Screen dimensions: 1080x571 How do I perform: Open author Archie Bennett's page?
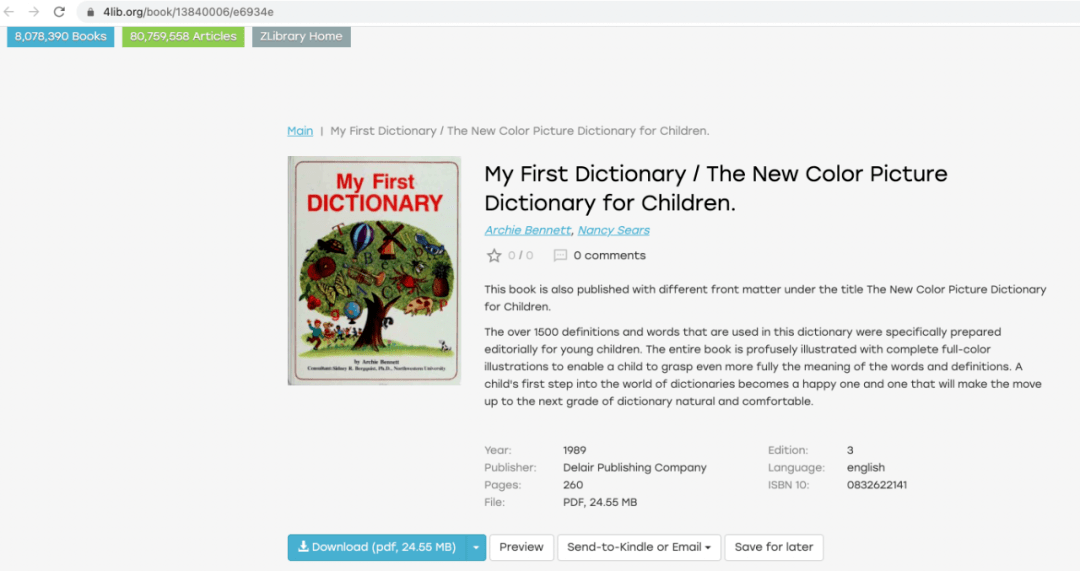point(528,230)
